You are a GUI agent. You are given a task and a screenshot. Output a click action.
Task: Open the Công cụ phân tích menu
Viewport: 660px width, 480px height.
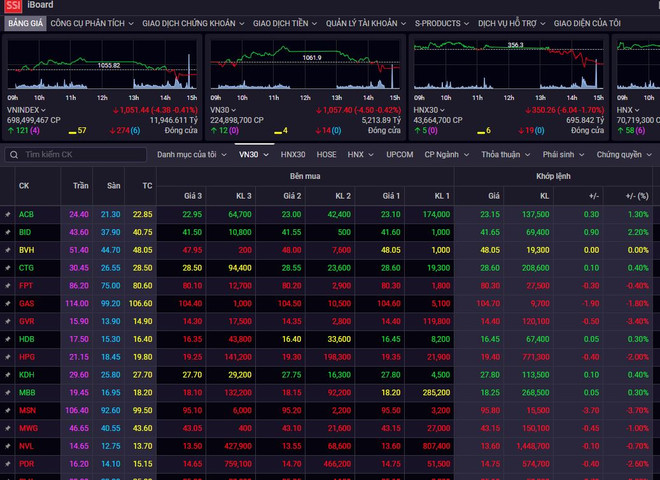[x=91, y=22]
